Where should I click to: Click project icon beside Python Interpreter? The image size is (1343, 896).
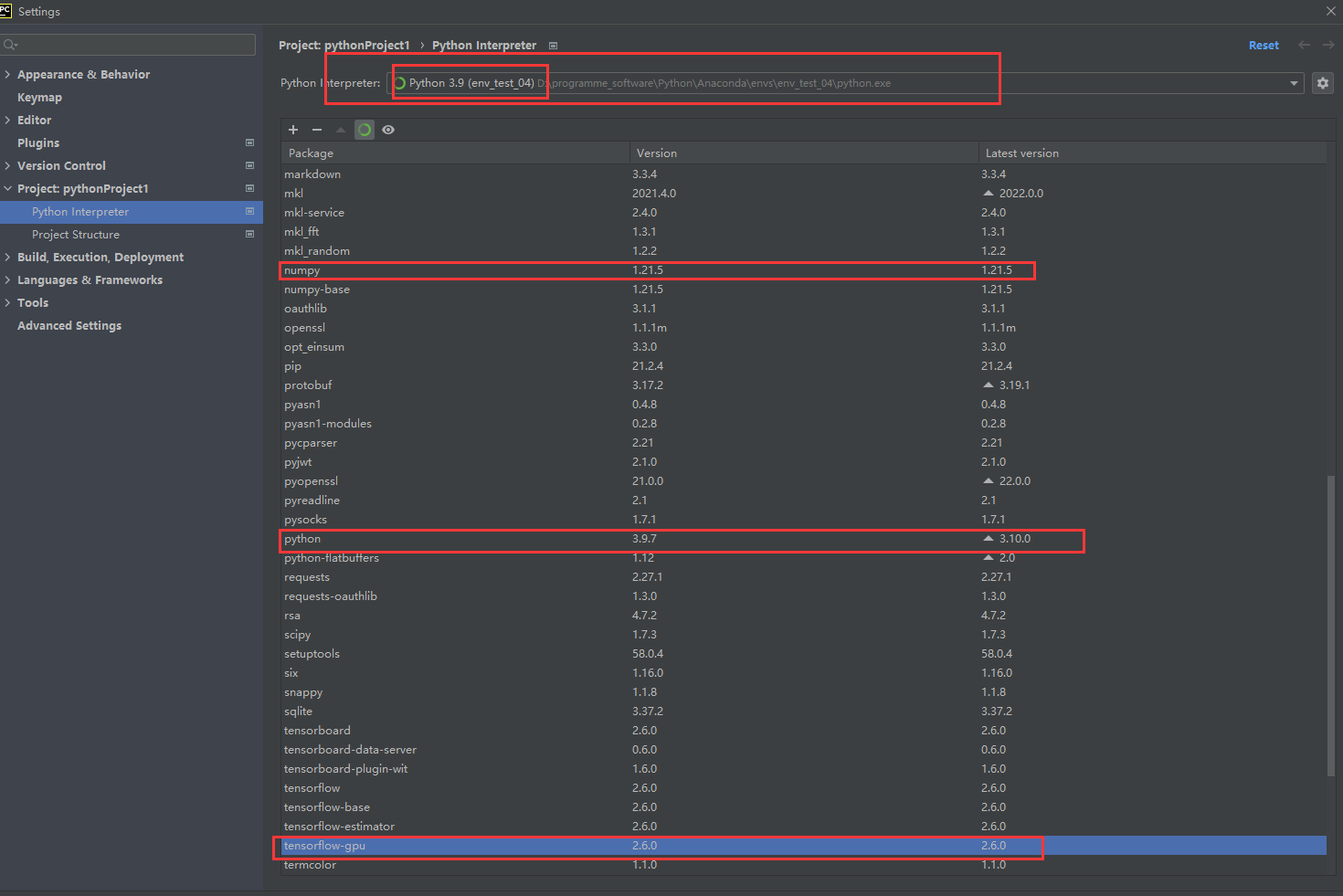pyautogui.click(x=250, y=211)
